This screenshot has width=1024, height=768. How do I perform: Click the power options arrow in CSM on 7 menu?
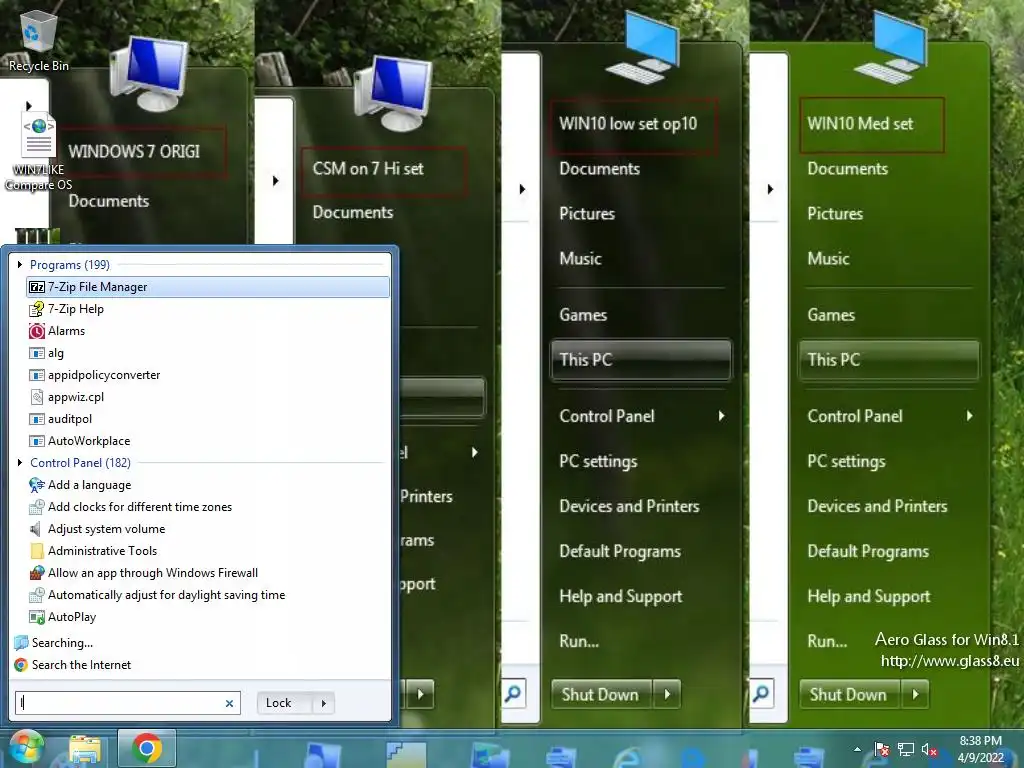421,694
